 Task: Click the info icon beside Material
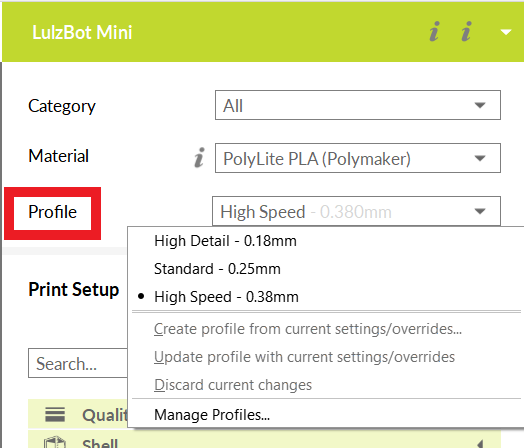199,157
